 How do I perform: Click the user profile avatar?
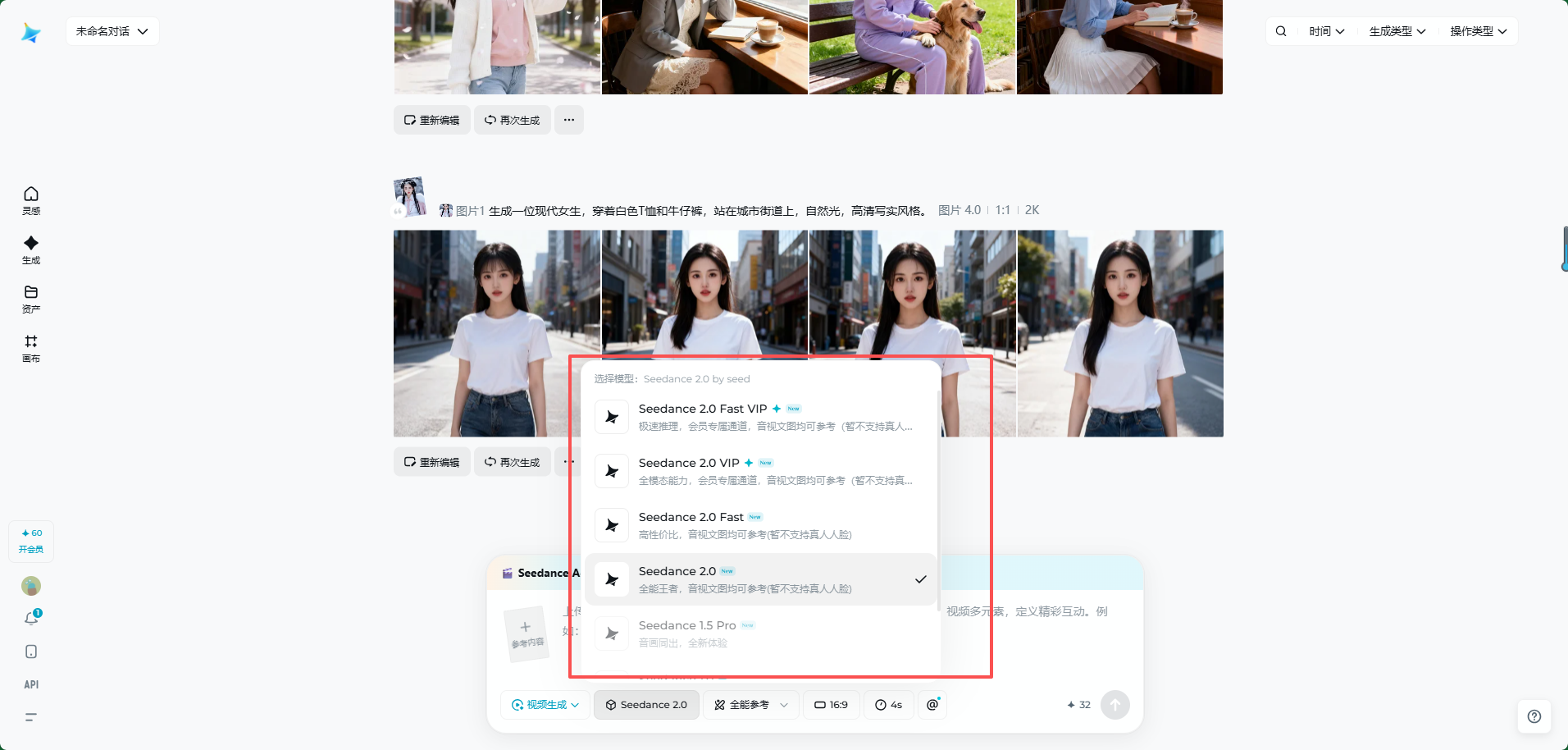click(x=30, y=586)
